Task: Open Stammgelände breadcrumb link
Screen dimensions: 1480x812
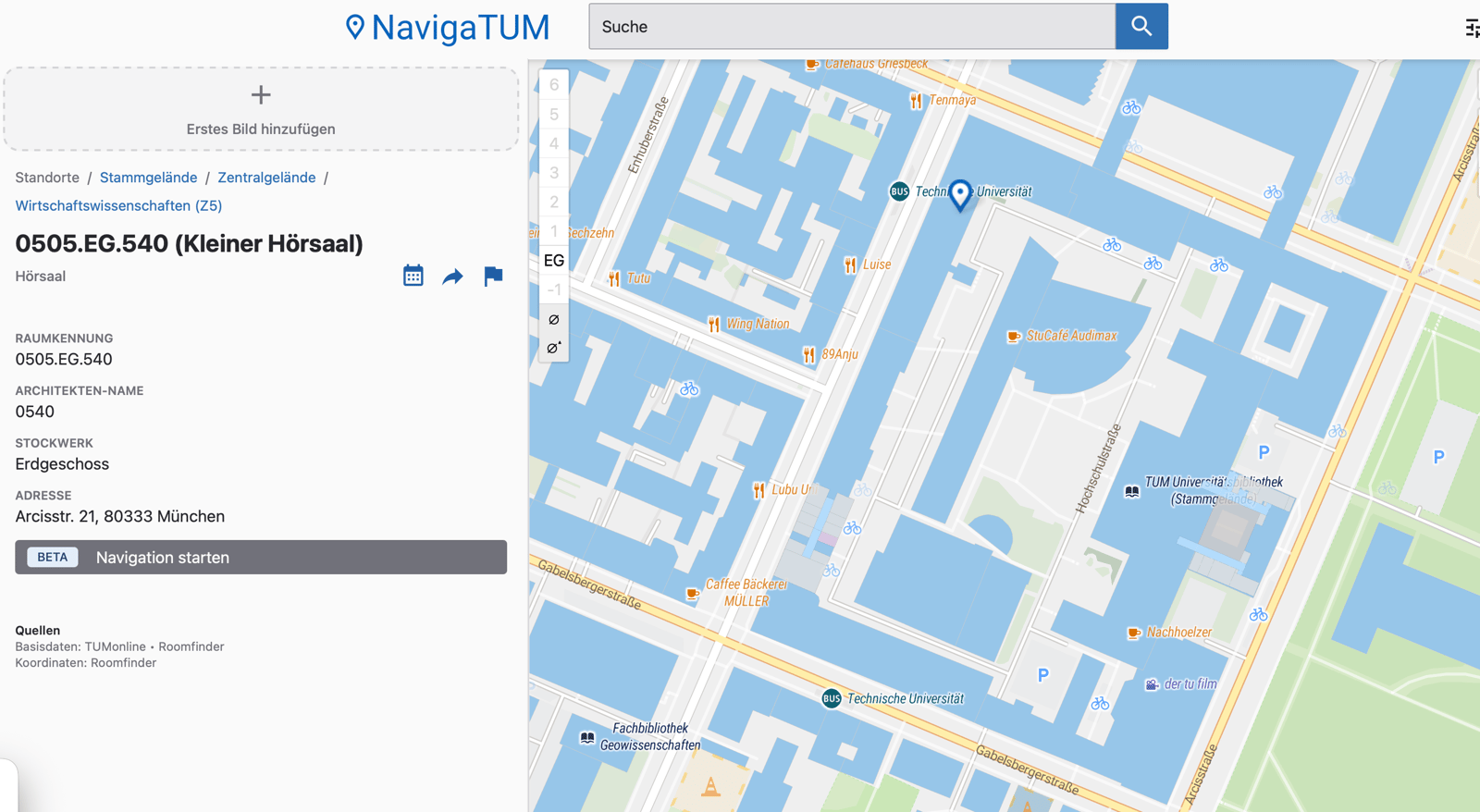Action: pos(148,178)
